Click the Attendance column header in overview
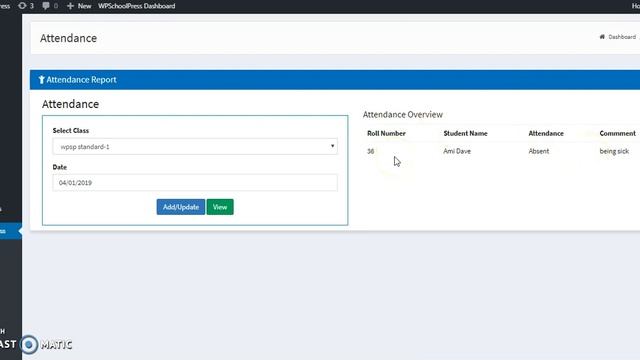Screen dimensions: 640x360 [x=546, y=133]
